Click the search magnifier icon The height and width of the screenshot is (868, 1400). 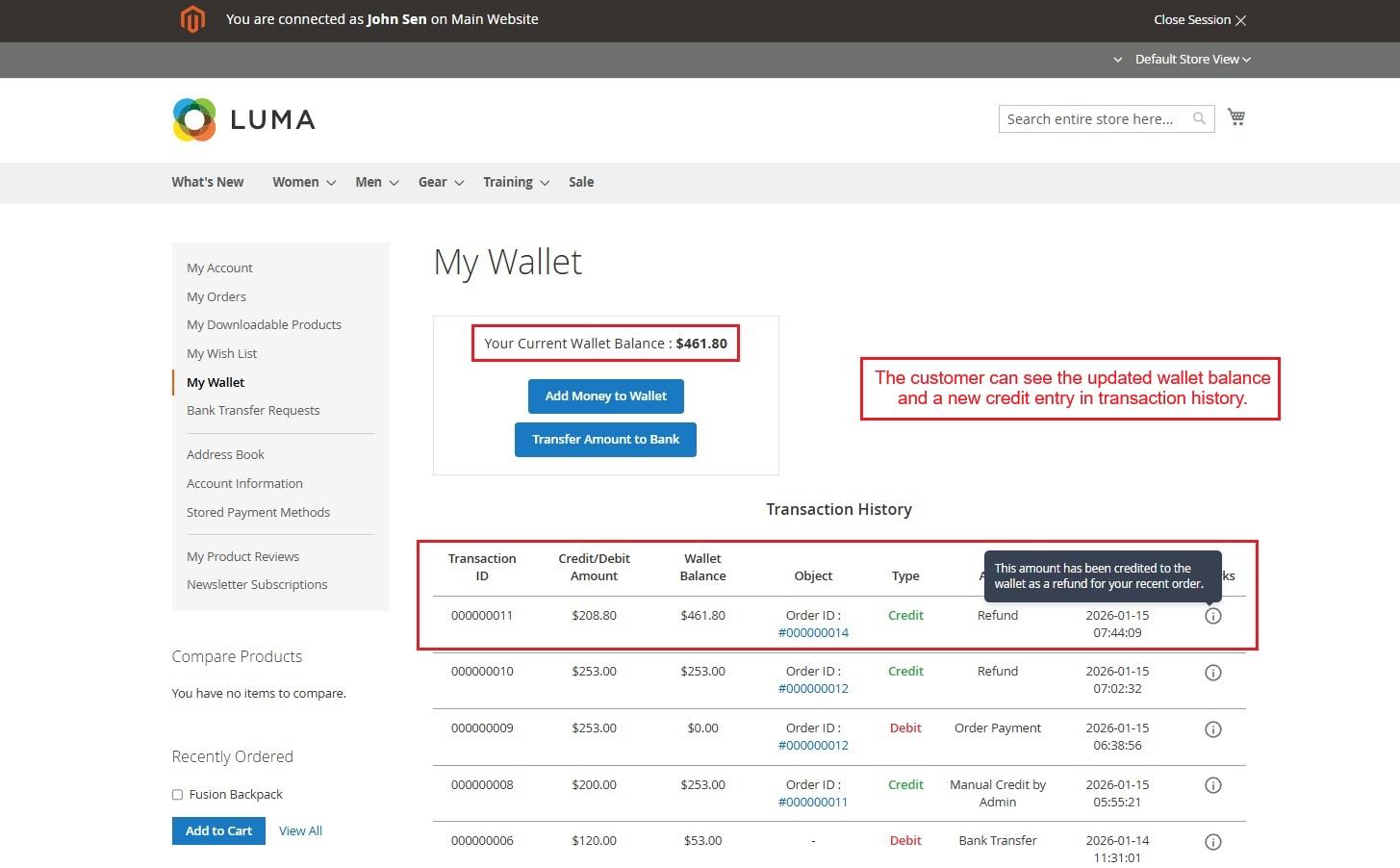[1199, 118]
